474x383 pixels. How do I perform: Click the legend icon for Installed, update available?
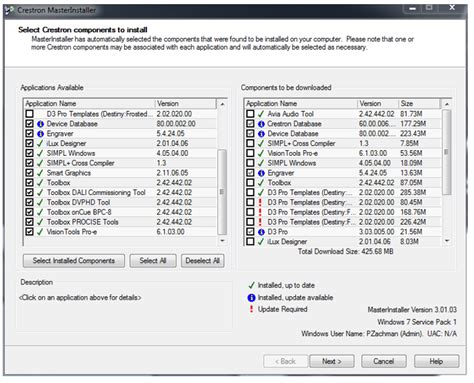(x=252, y=298)
